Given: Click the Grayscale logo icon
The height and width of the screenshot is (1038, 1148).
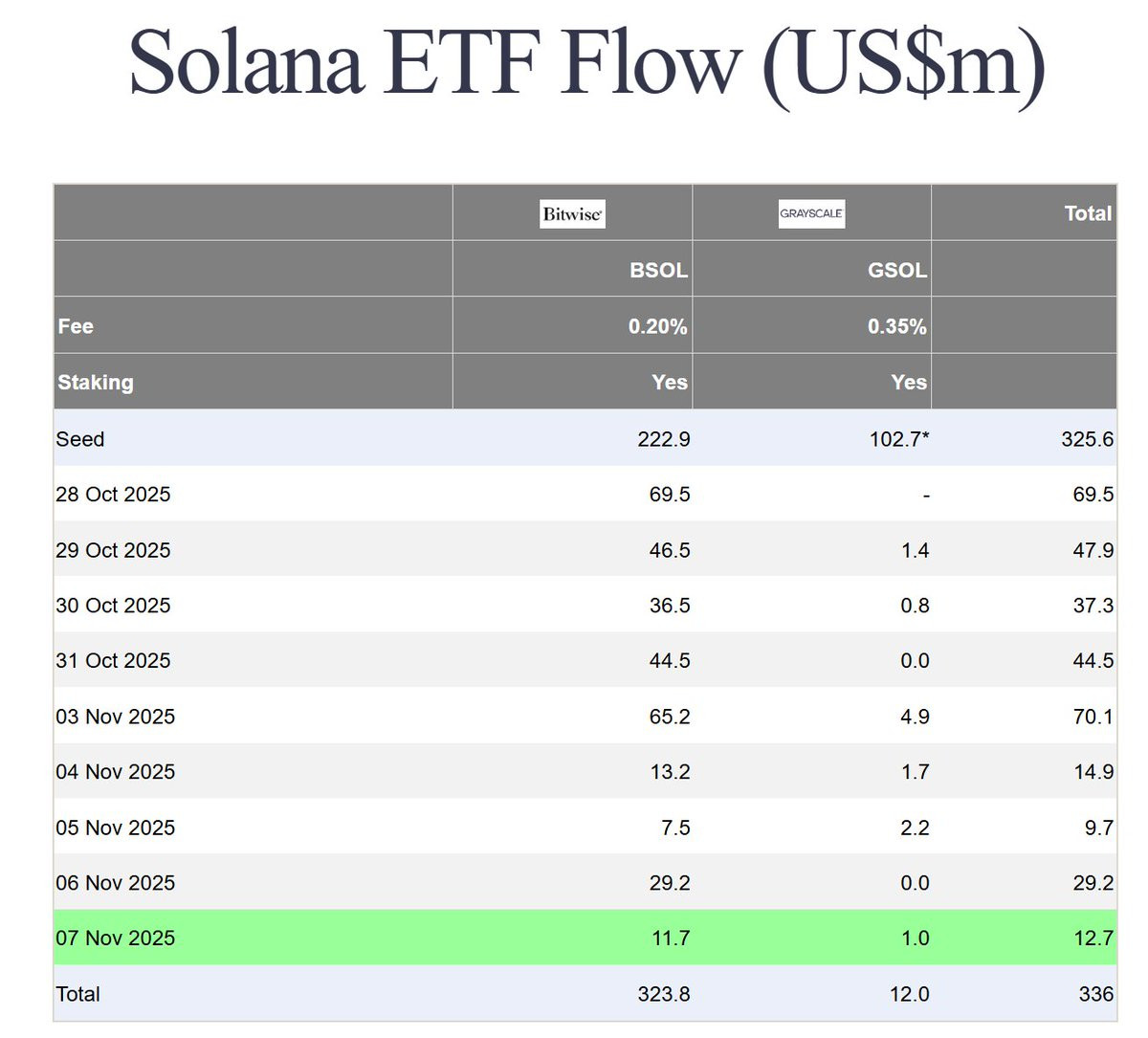Looking at the screenshot, I should click(x=811, y=213).
